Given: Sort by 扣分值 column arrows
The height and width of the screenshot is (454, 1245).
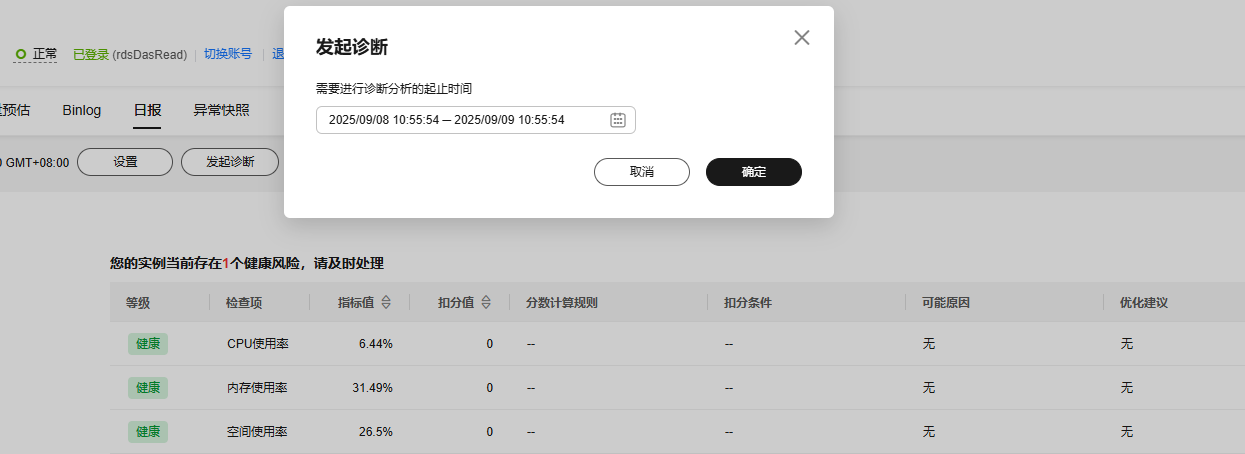Looking at the screenshot, I should 486,302.
